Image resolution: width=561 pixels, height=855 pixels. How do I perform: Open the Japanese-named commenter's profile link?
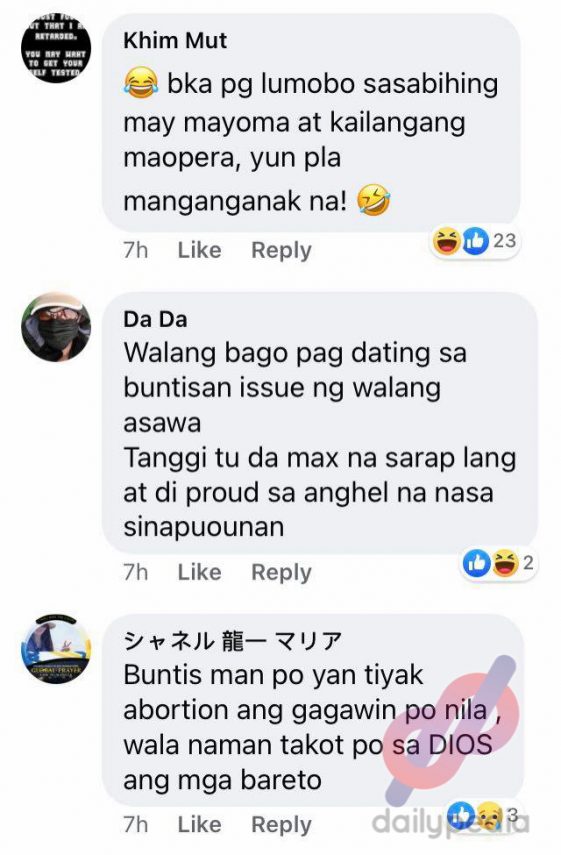point(233,641)
